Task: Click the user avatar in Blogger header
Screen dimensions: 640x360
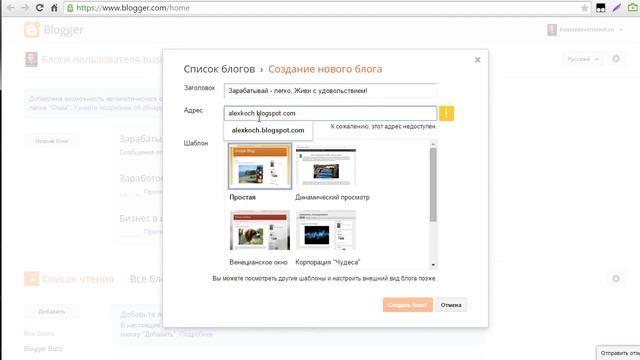Action: tap(552, 30)
